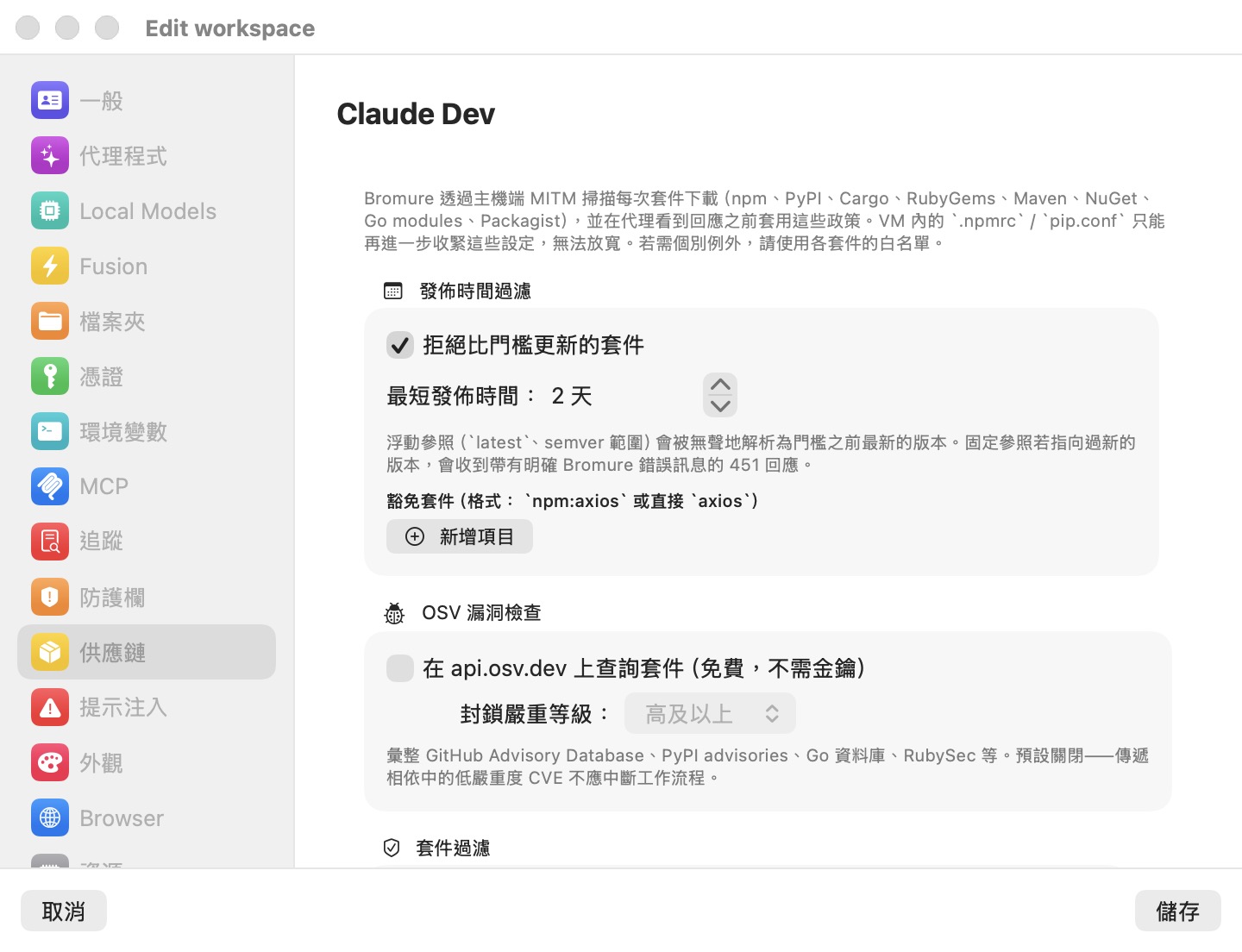Open the 外觀 palette icon
Screen dimensions: 1242x952
pyautogui.click(x=50, y=763)
